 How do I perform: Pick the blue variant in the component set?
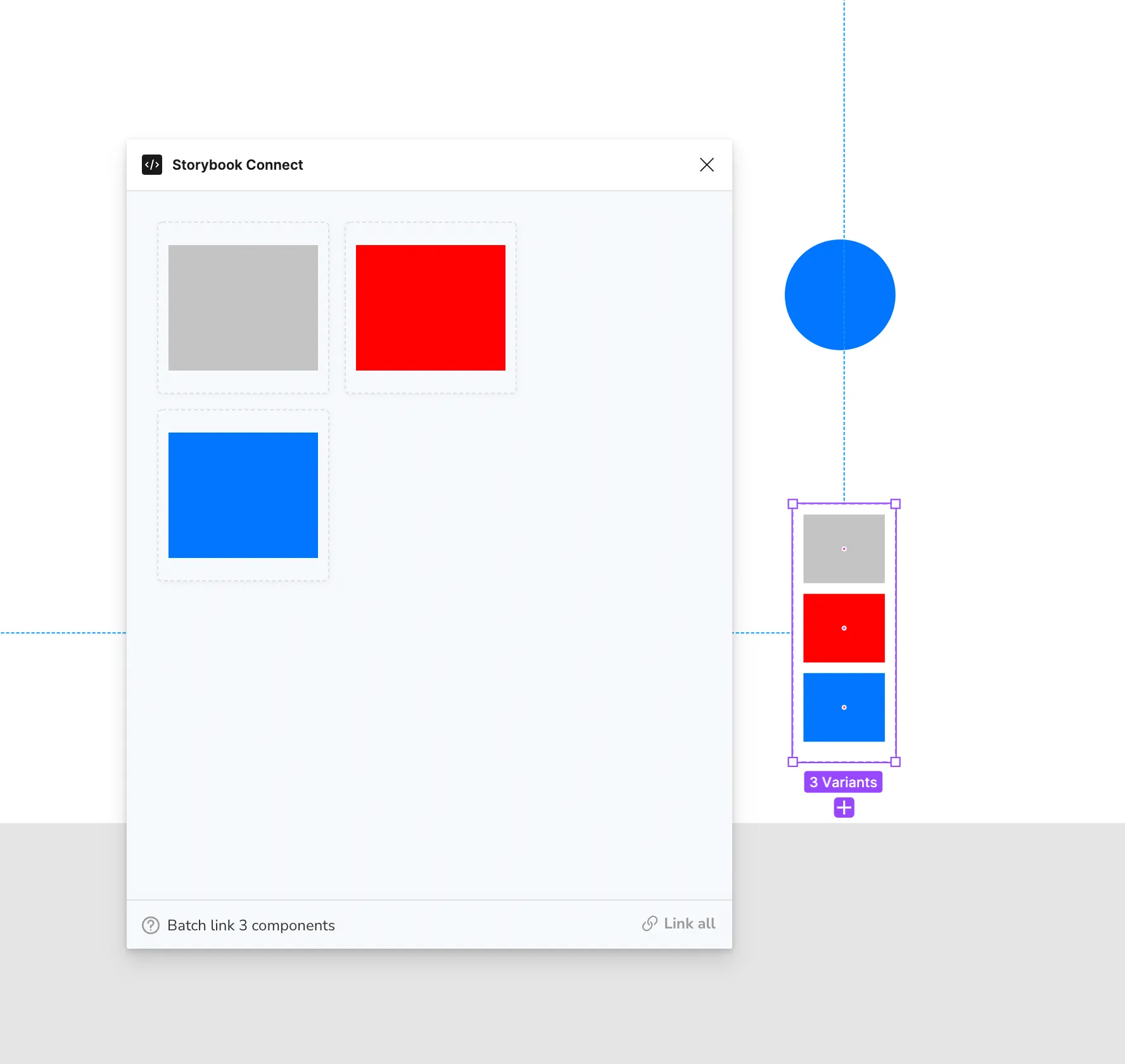[844, 707]
